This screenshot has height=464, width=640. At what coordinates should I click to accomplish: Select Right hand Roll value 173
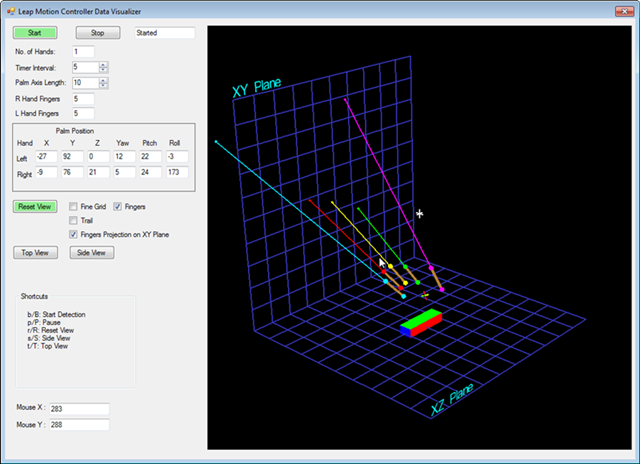pos(177,172)
